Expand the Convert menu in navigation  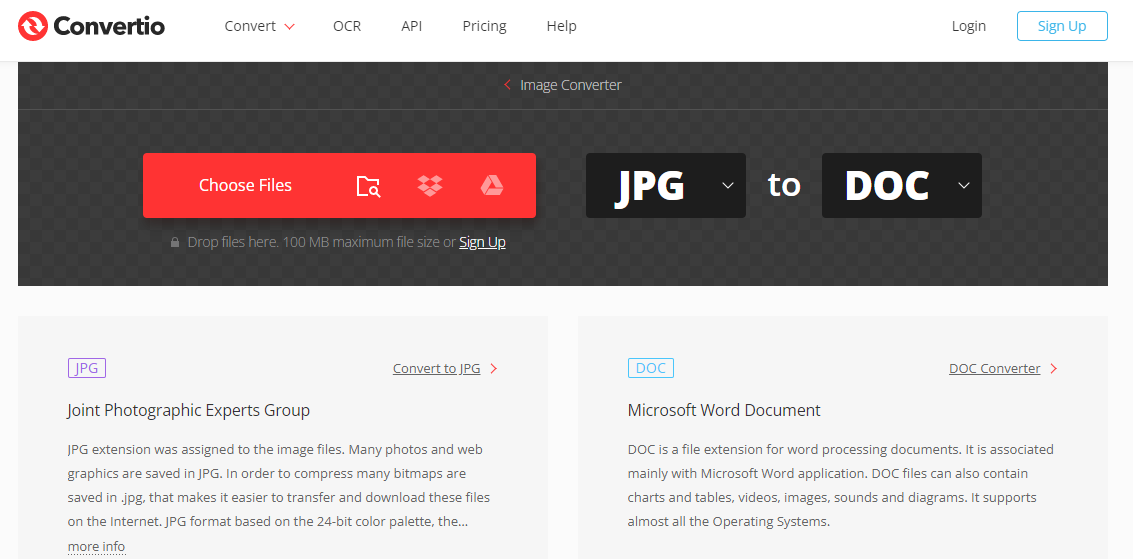point(259,27)
